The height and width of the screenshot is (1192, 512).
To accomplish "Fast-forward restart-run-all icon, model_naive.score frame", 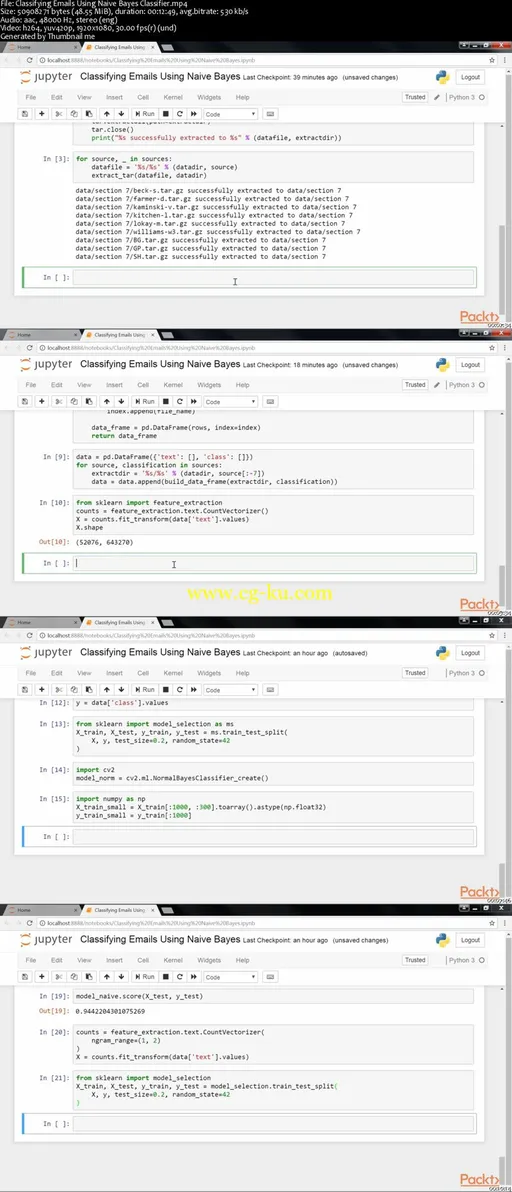I will [x=194, y=976].
